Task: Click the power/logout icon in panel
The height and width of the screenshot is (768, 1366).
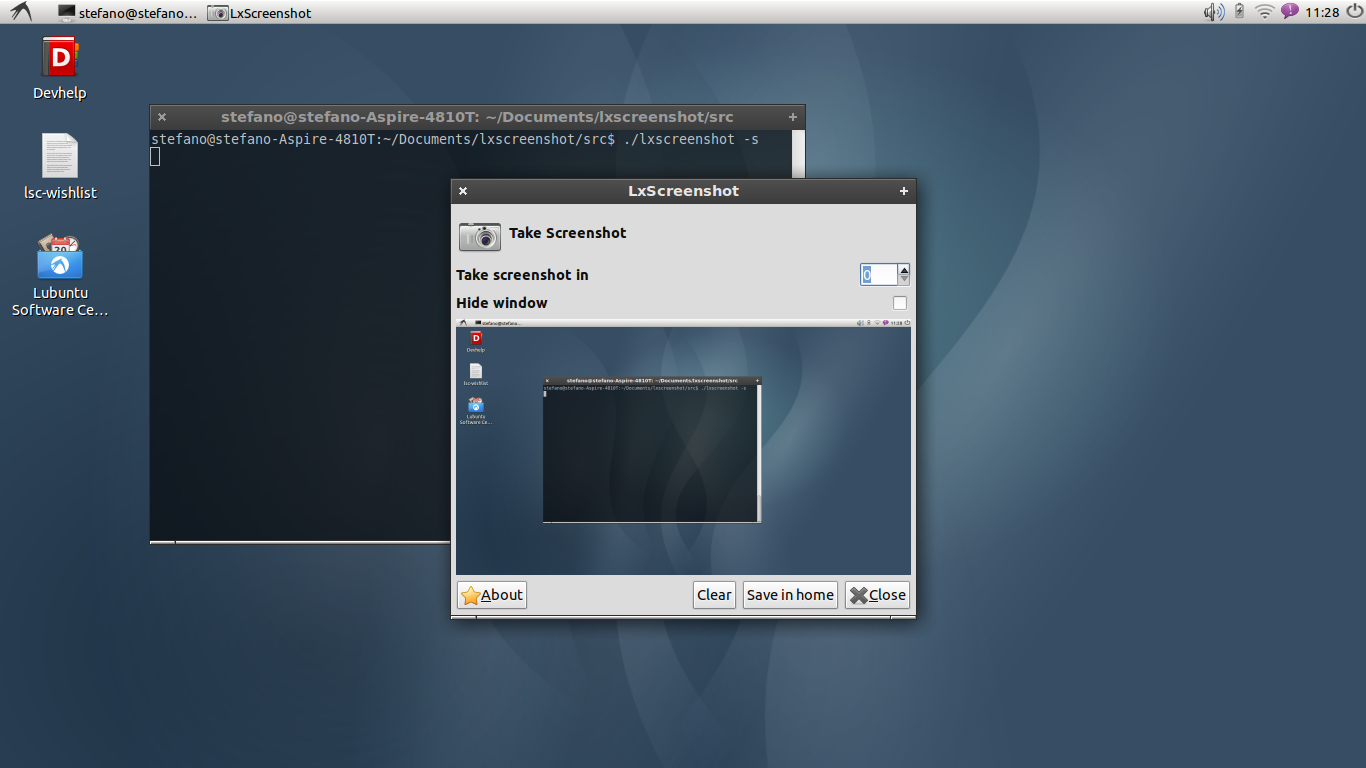Action: (1353, 12)
